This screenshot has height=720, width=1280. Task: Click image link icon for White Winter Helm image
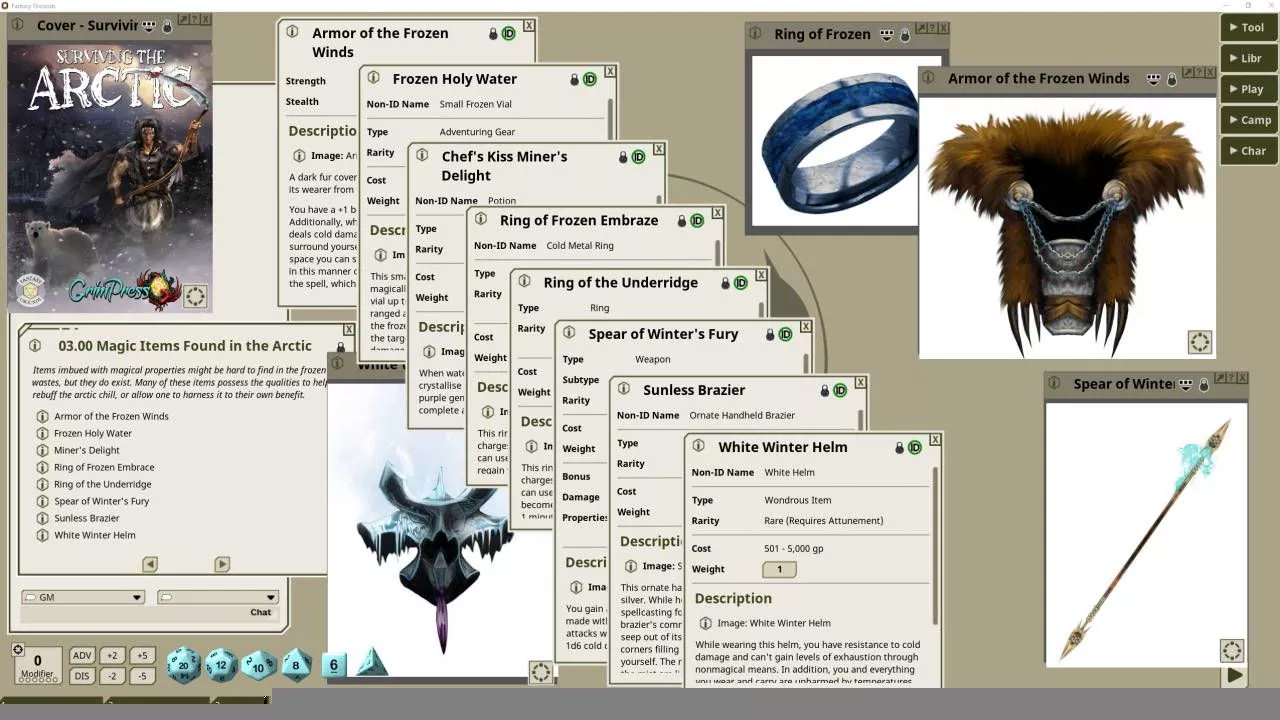[x=705, y=623]
